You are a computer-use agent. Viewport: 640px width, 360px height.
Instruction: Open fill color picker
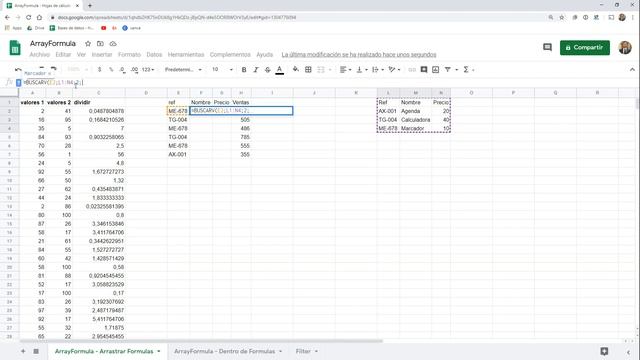296,70
